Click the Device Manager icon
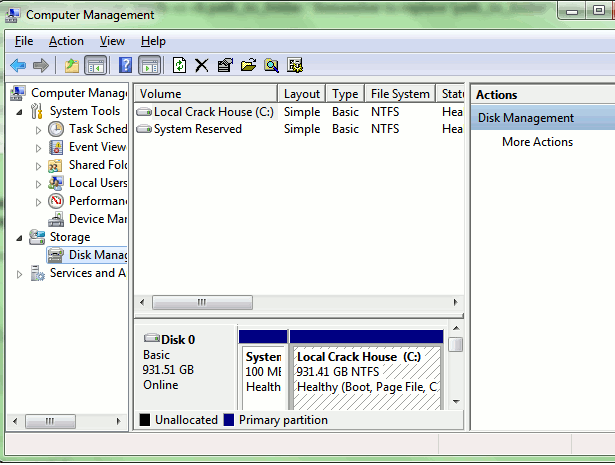This screenshot has height=465, width=615. click(56, 219)
